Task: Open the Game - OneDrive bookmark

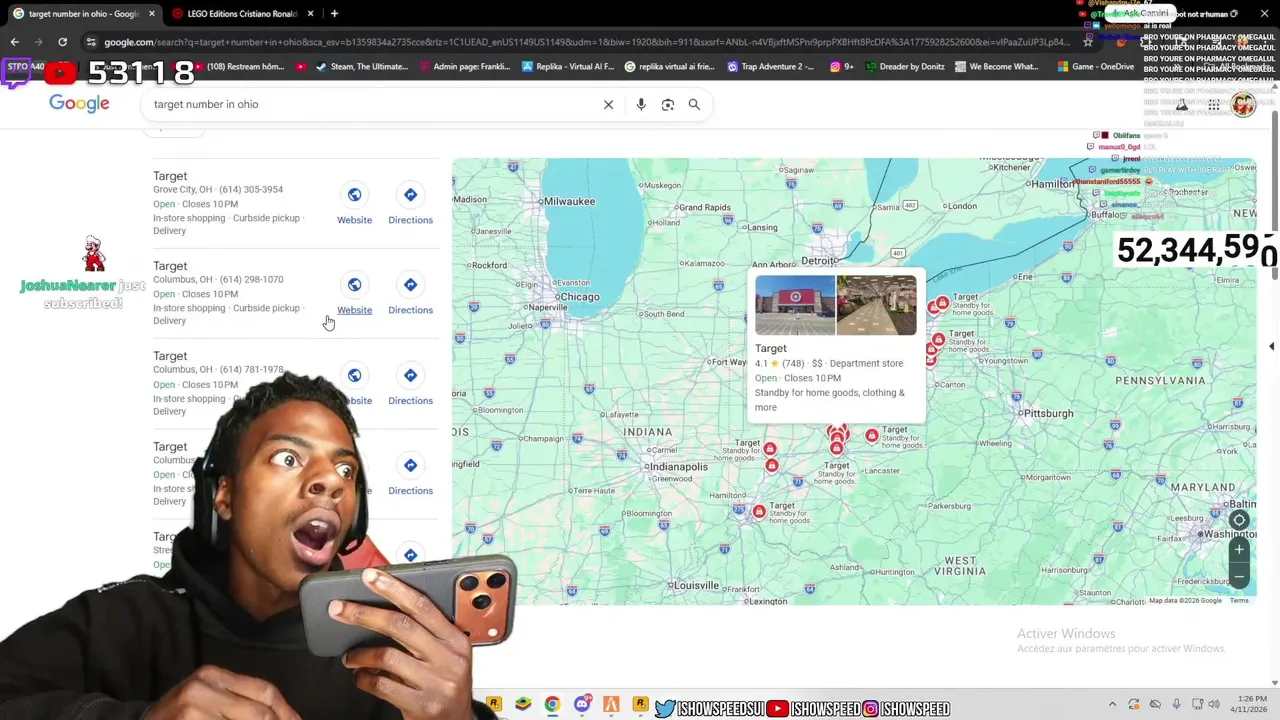Action: [x=1095, y=67]
